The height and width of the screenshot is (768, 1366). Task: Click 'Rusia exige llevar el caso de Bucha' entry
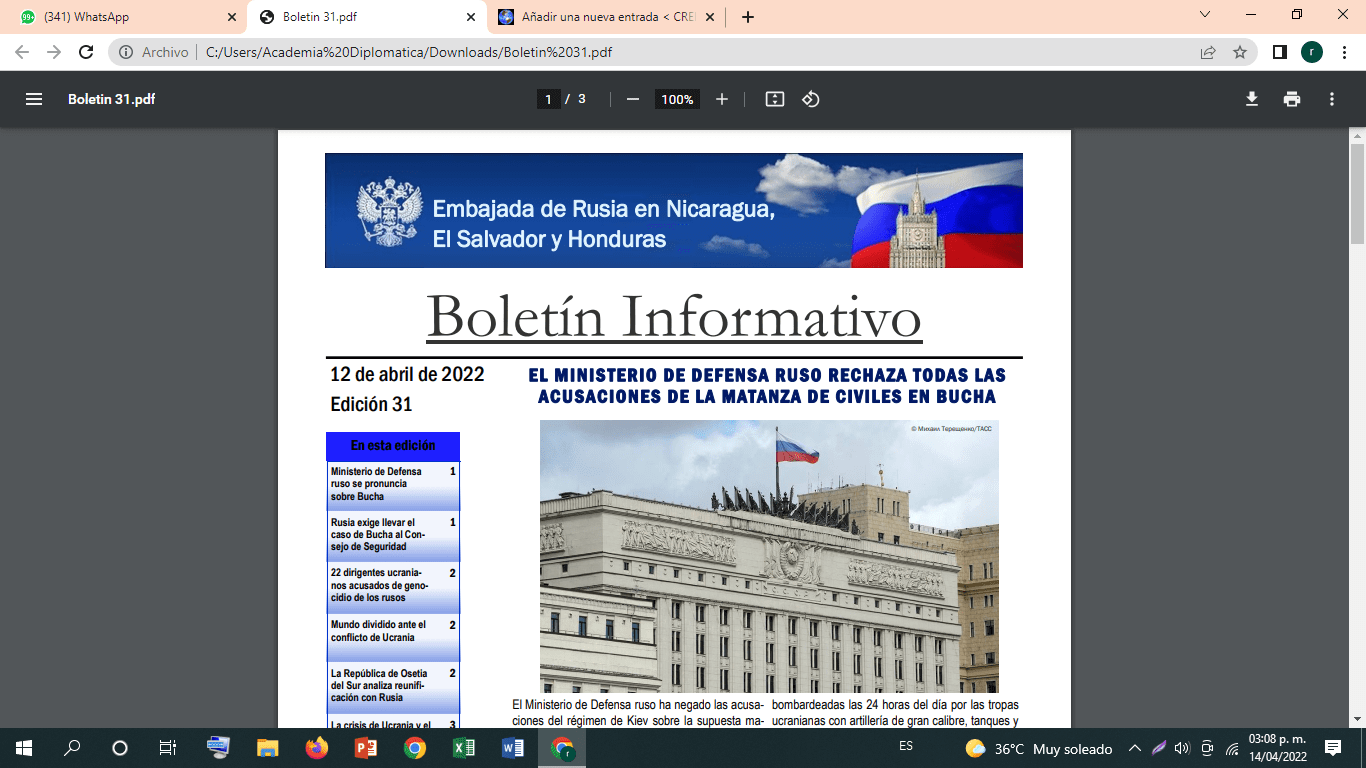393,535
